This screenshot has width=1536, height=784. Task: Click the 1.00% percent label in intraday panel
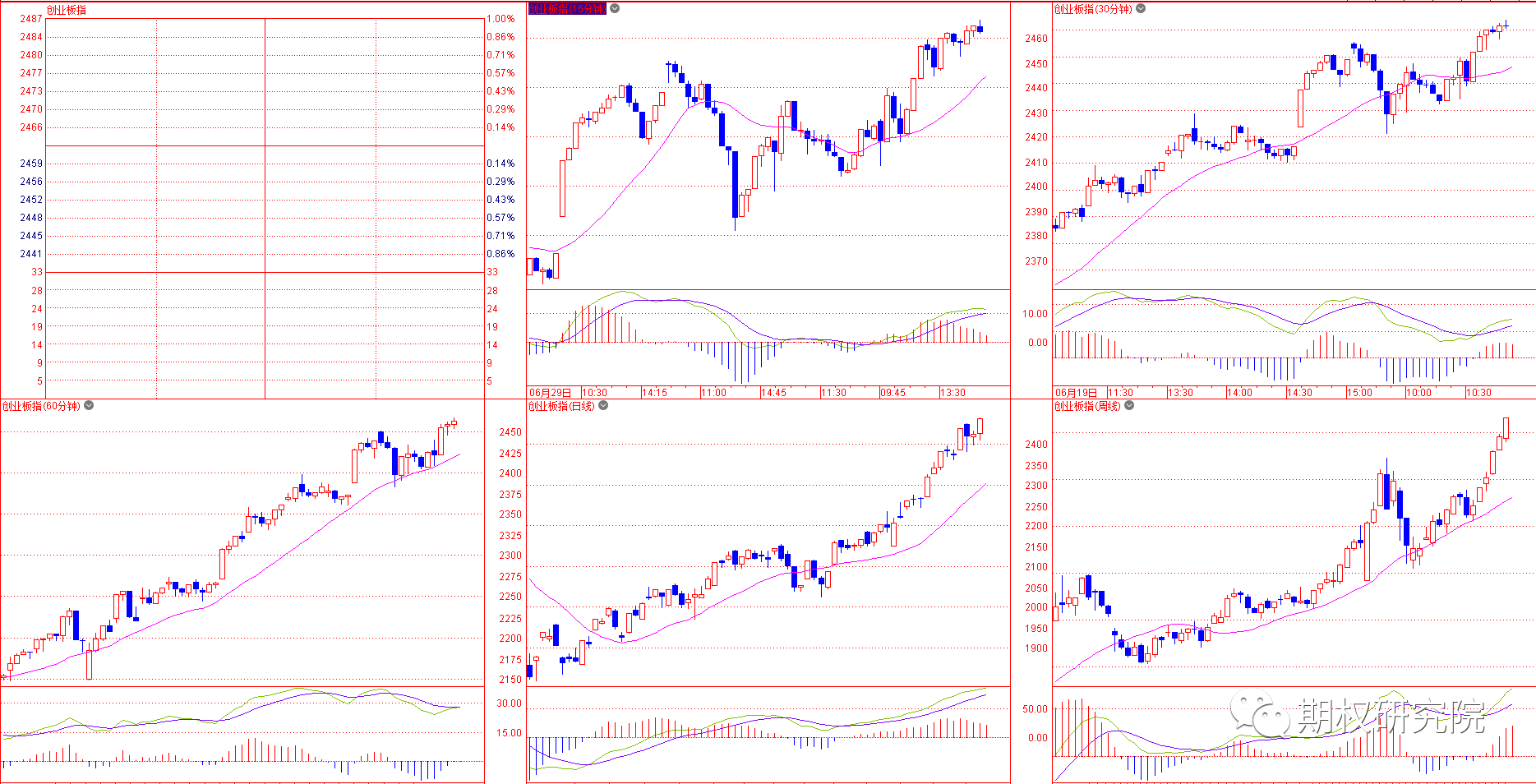500,19
